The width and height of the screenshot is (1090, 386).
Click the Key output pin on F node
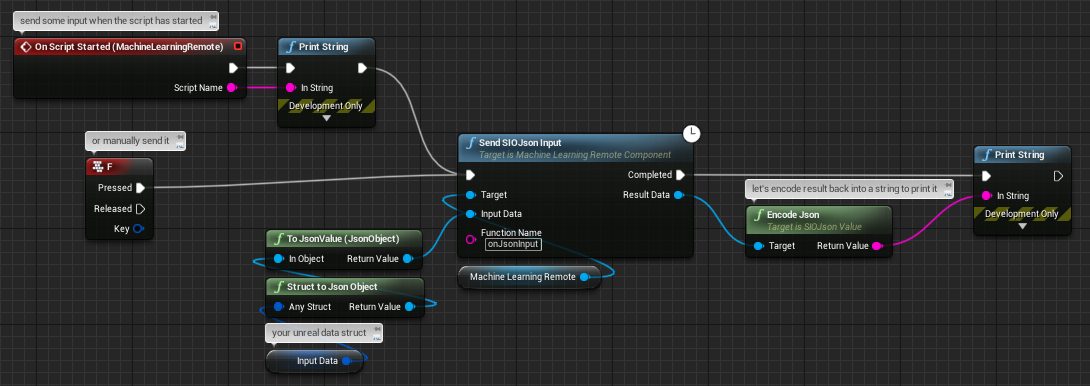click(x=138, y=229)
